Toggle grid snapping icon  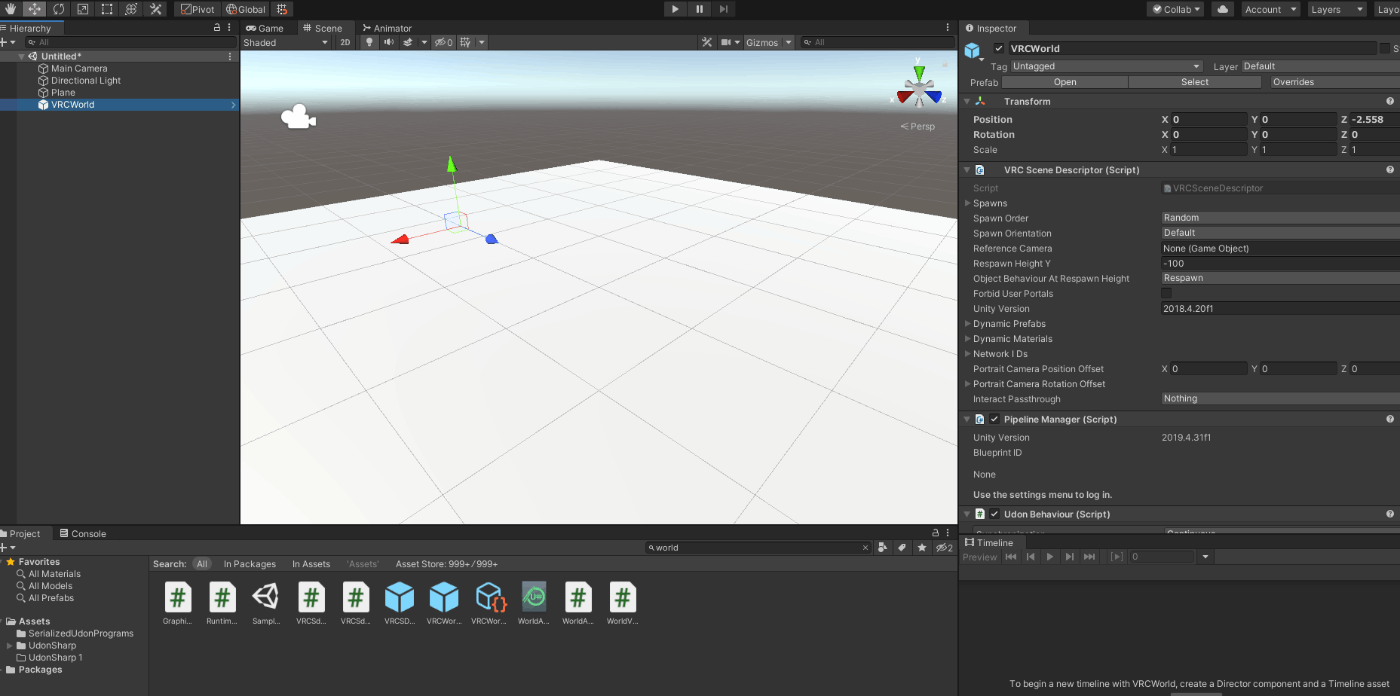point(282,9)
